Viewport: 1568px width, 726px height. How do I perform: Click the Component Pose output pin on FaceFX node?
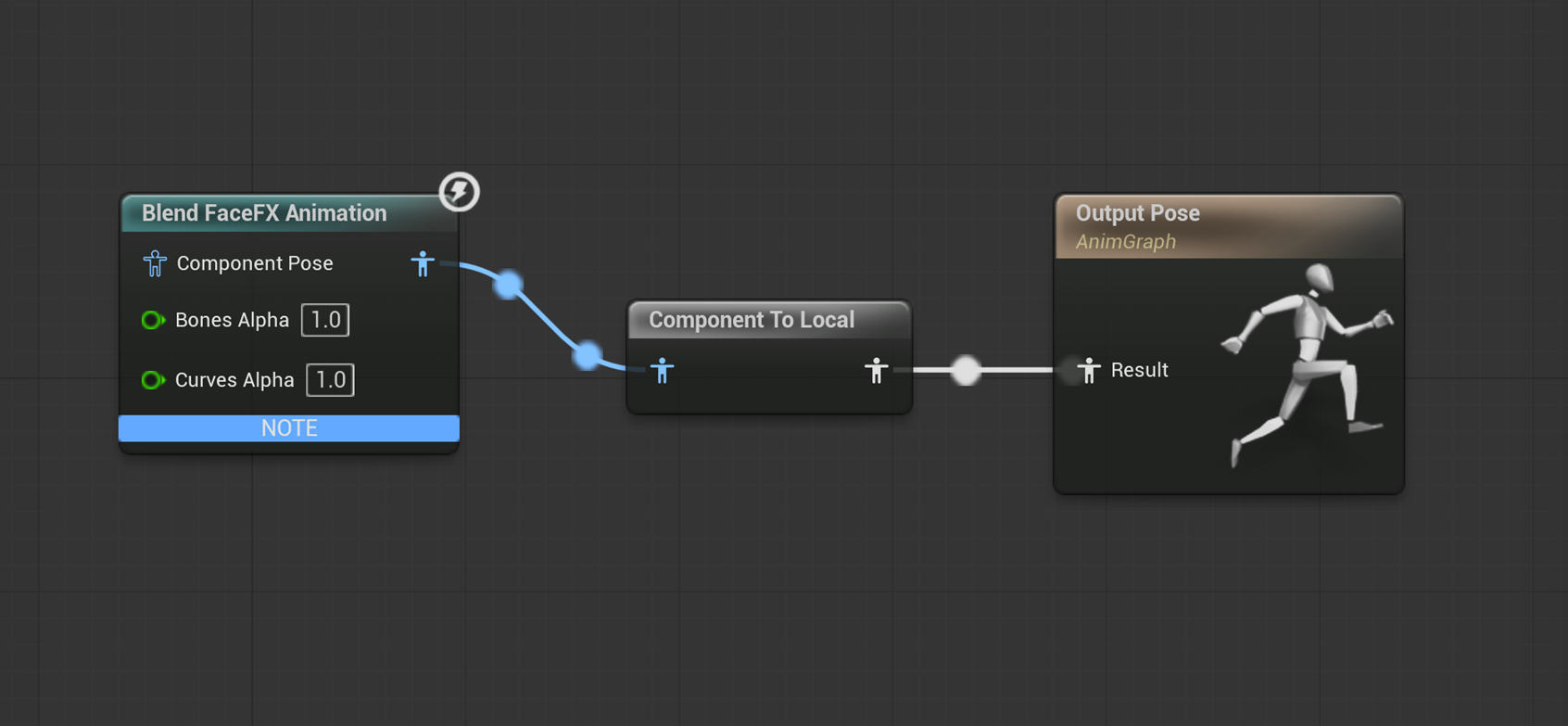(423, 263)
